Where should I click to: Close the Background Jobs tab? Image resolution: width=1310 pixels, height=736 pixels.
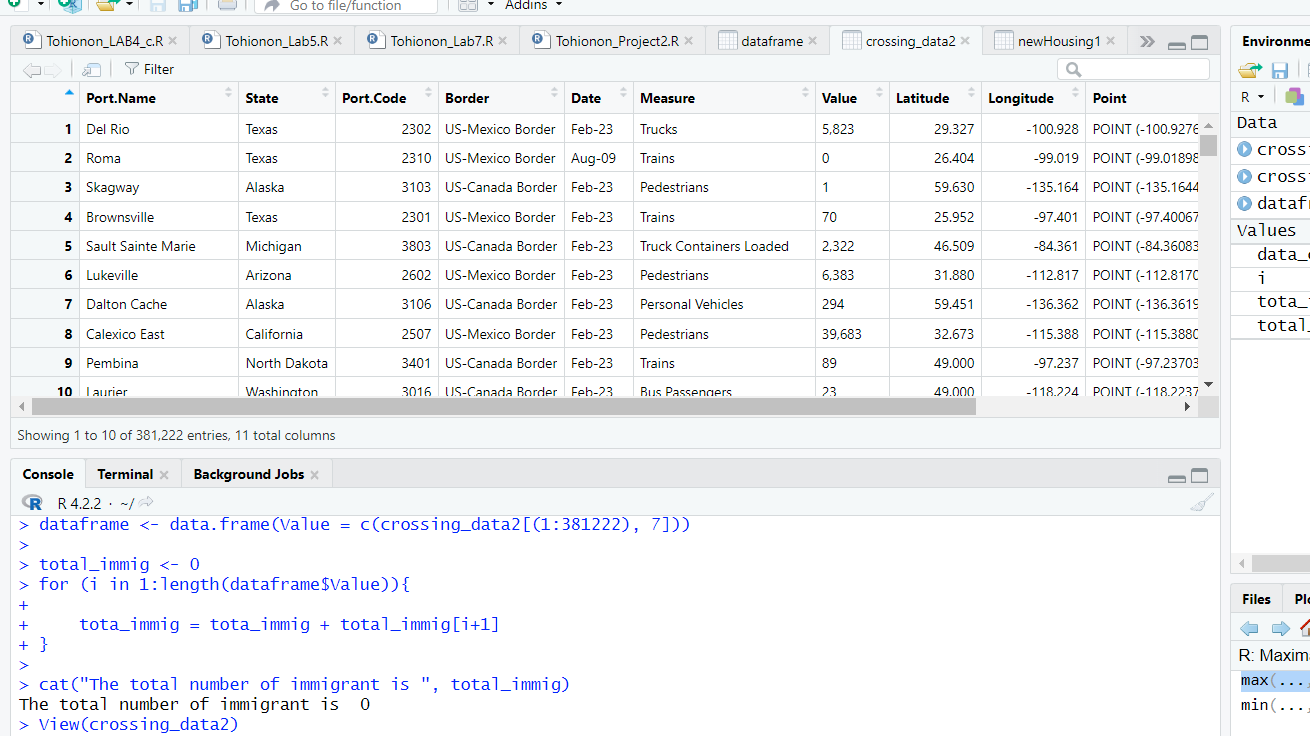click(314, 475)
